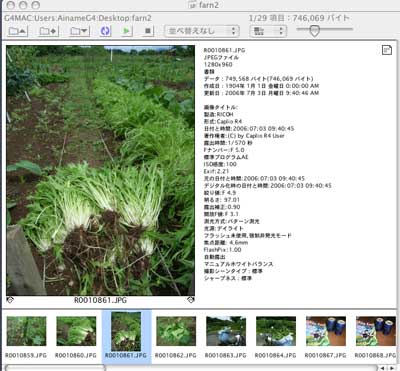Image resolution: width=400 pixels, height=371 pixels.
Task: Go up to the parent folder
Action: 17,31
